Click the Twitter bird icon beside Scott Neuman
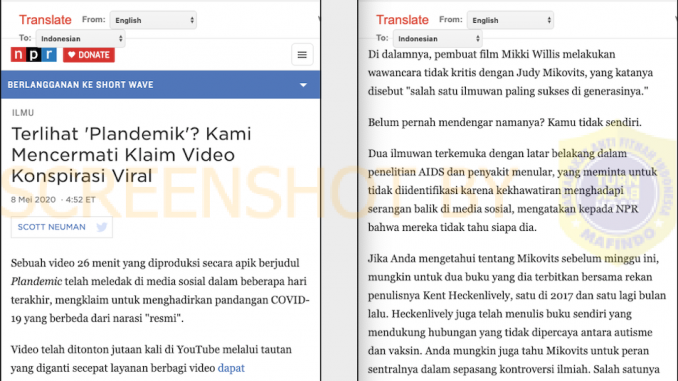The width and height of the screenshot is (678, 381). tap(102, 227)
